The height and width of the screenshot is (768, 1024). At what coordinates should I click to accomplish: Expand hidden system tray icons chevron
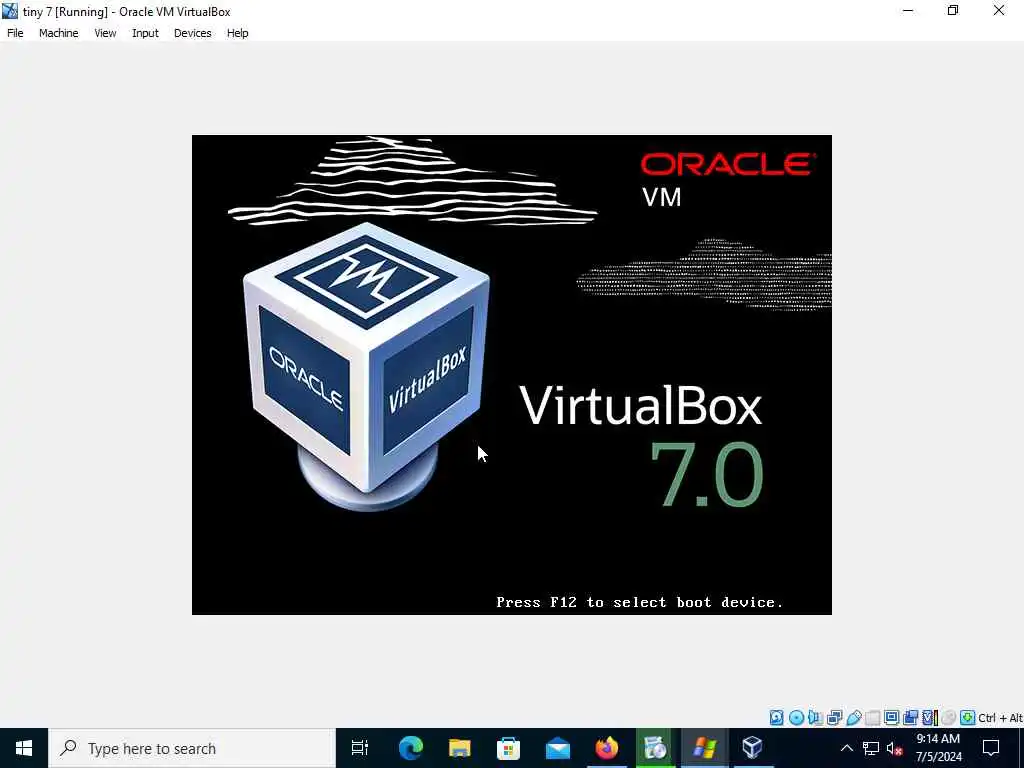point(846,748)
